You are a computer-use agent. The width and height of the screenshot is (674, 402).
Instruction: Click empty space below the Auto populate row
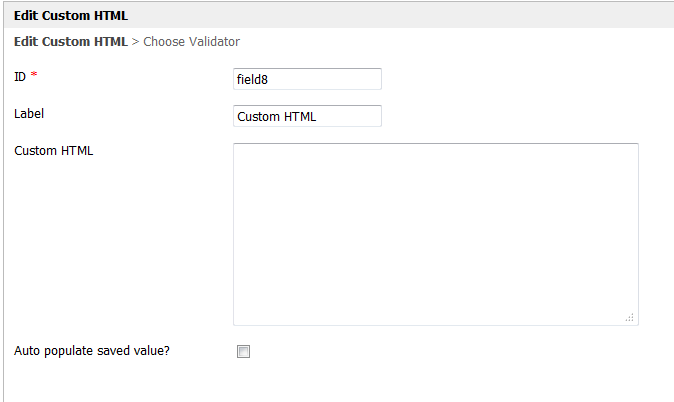pos(300,384)
